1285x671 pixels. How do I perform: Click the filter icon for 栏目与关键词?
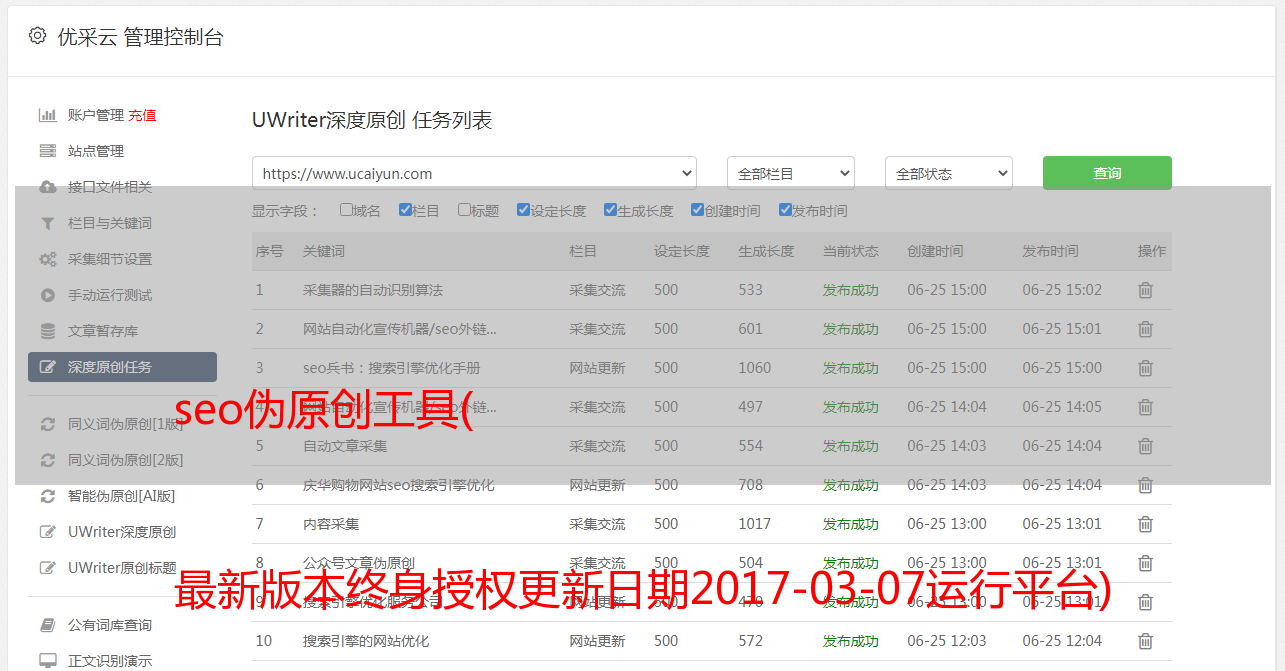(47, 223)
